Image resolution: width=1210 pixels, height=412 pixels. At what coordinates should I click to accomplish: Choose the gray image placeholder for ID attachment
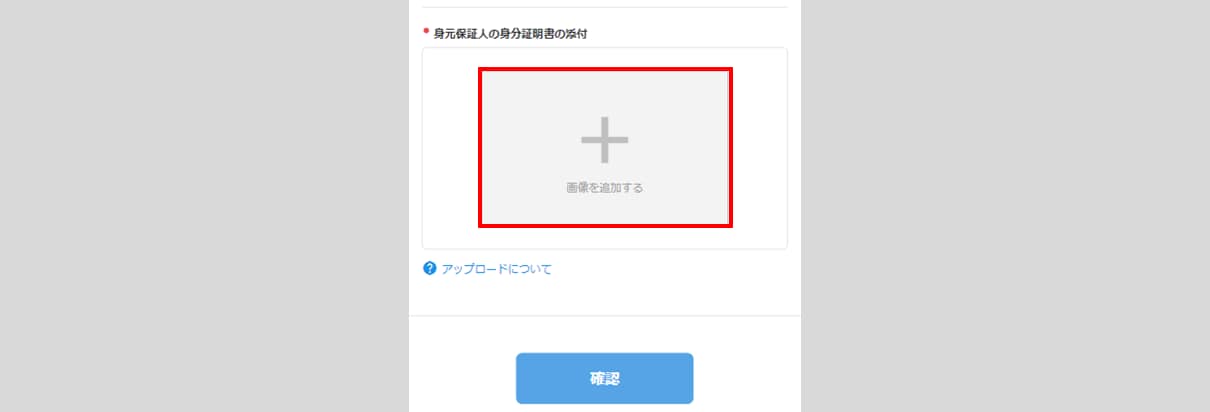pyautogui.click(x=605, y=147)
